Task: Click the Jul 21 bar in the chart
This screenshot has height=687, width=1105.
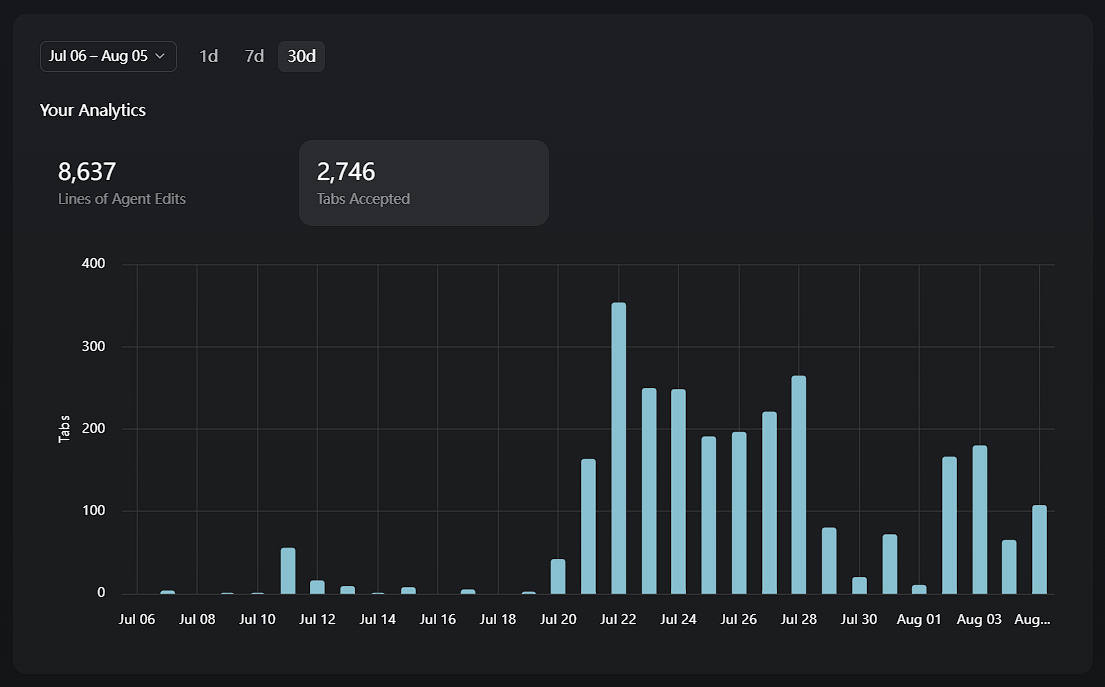Action: (588, 526)
